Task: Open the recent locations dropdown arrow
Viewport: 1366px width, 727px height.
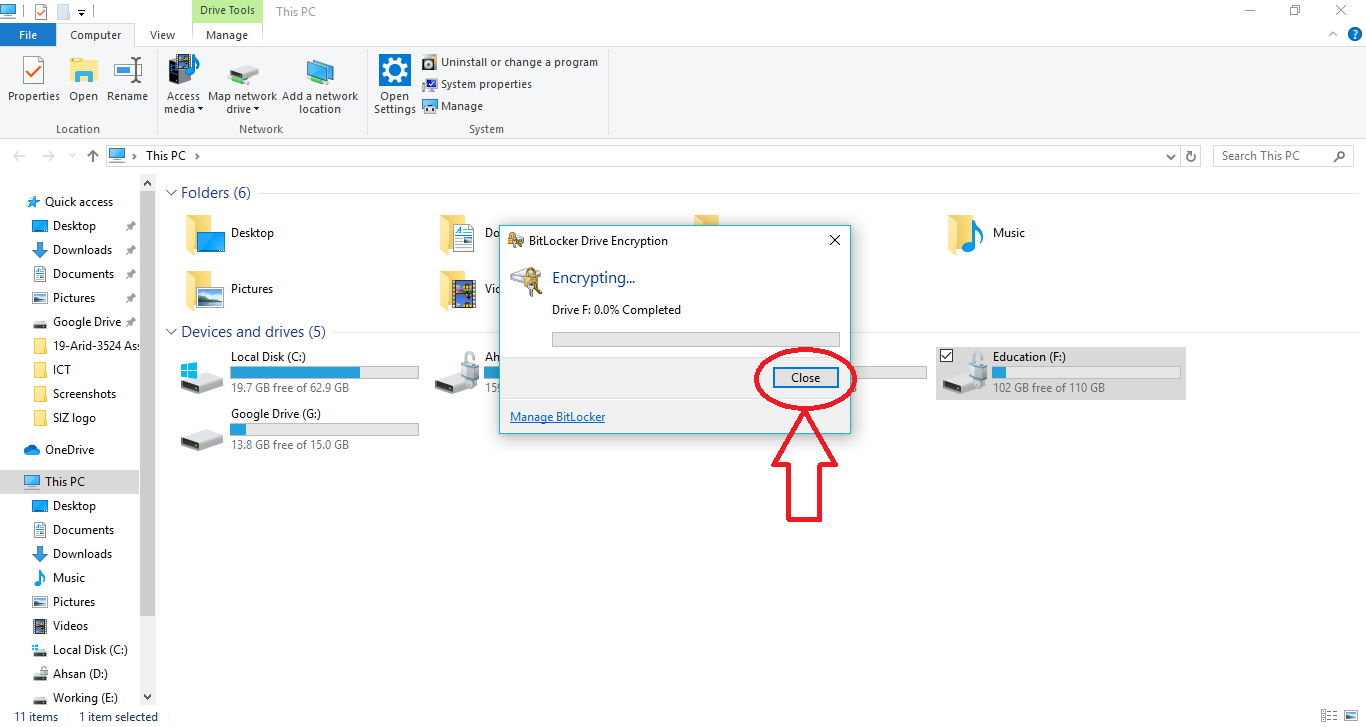Action: [x=72, y=156]
